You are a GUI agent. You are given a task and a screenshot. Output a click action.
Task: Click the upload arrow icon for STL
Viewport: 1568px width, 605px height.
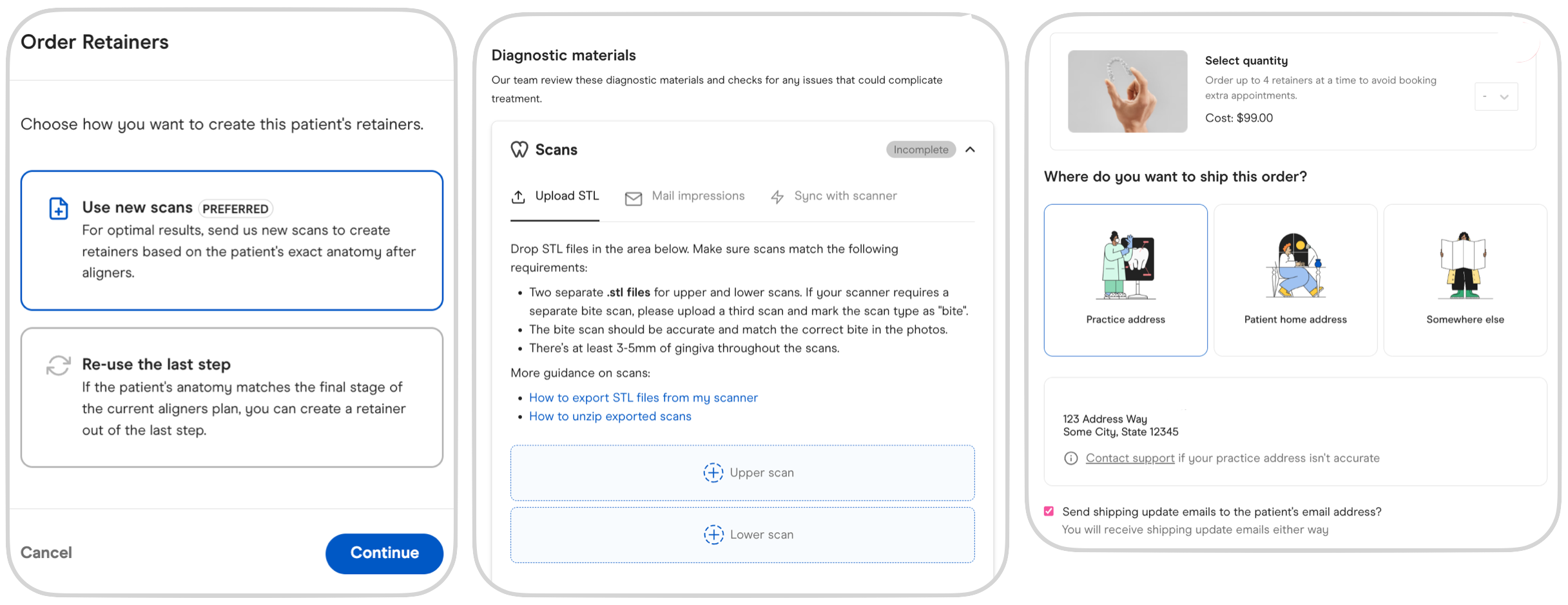[518, 197]
